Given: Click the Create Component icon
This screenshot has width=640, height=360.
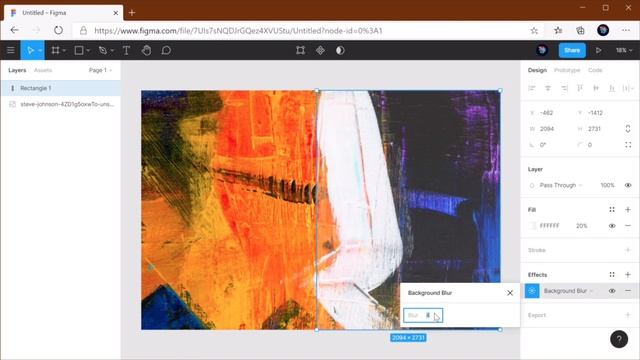Looking at the screenshot, I should point(320,50).
